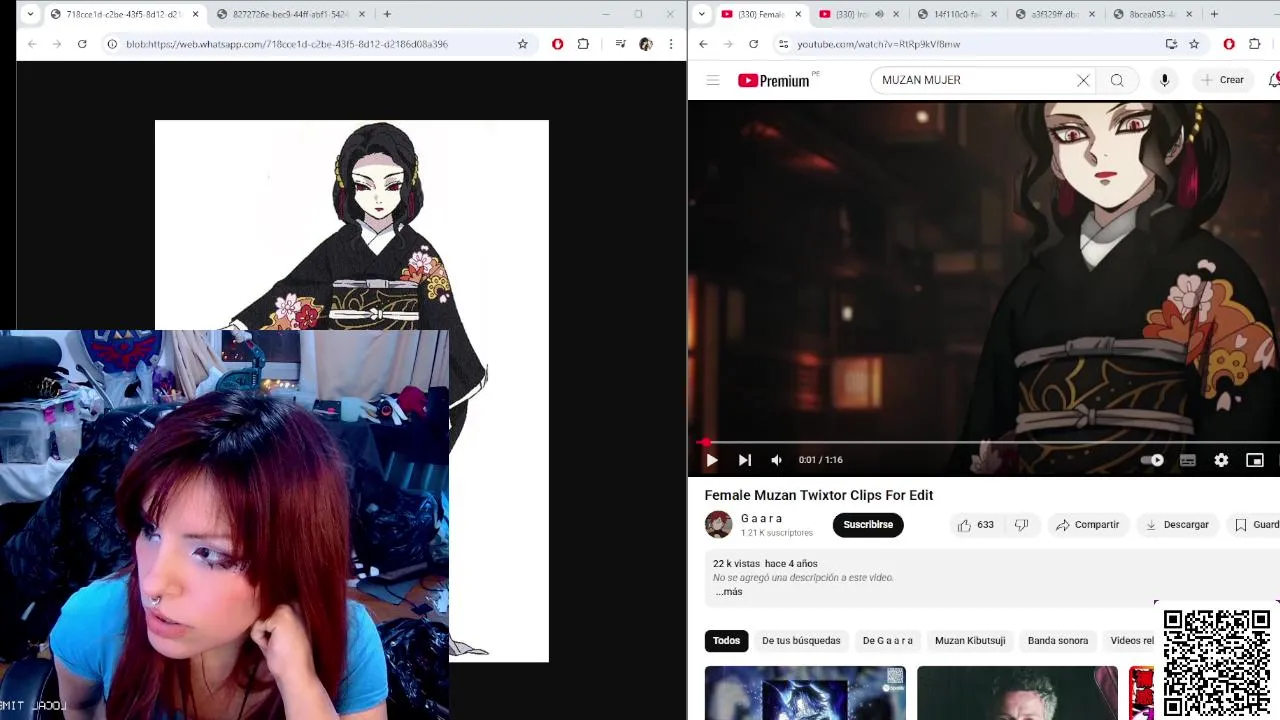Open the recommended thumbnail below Muzan Kibutsuji chip
This screenshot has height=720, width=1280.
coord(1017,693)
